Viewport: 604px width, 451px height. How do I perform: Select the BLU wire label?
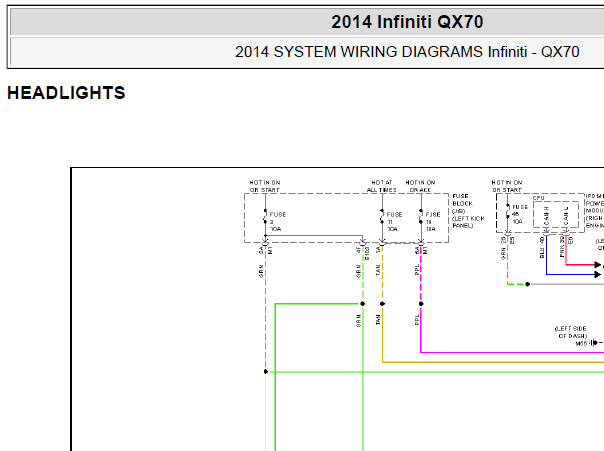click(x=542, y=253)
